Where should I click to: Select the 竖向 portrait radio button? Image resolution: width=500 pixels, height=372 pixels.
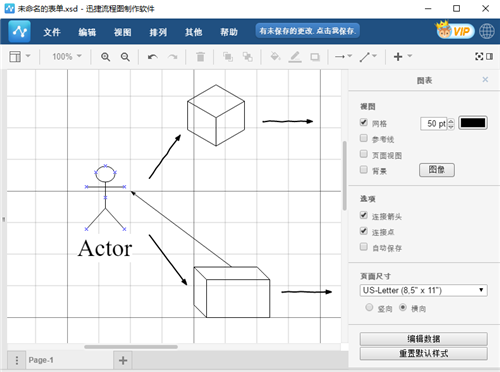(369, 307)
